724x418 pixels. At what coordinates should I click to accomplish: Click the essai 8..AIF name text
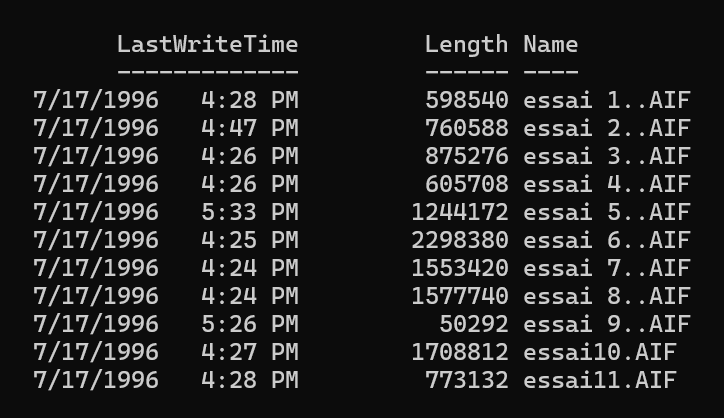(606, 296)
